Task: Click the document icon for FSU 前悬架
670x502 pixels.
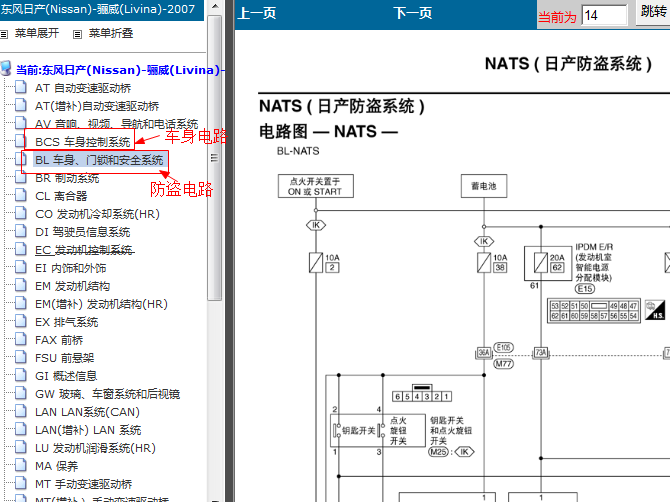Action: tap(21, 357)
